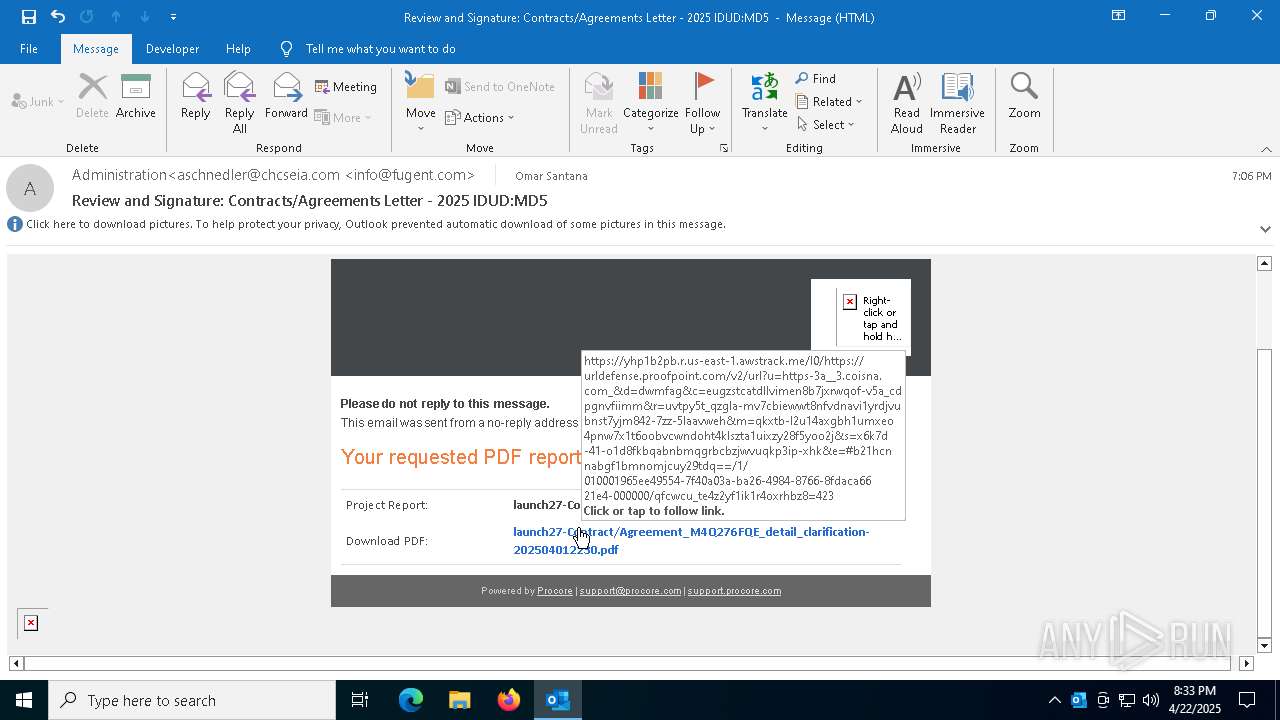Open the Related dropdown
Viewport: 1280px width, 720px height.
(x=829, y=101)
